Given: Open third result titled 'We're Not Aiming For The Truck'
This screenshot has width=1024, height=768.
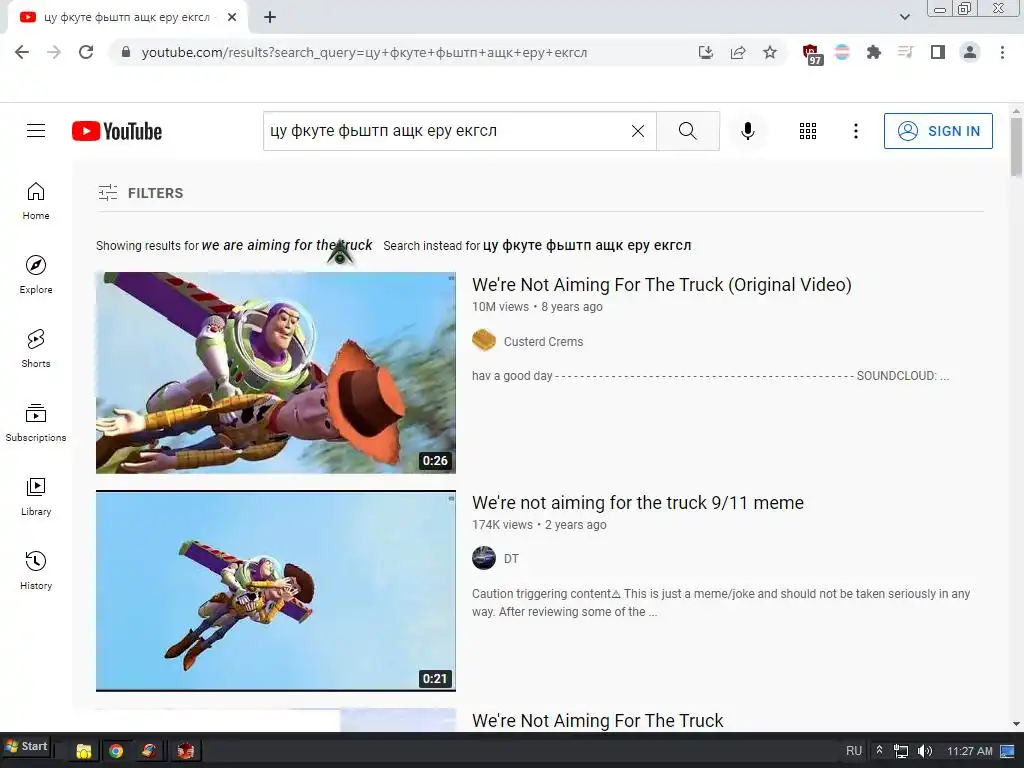Looking at the screenshot, I should pos(598,720).
